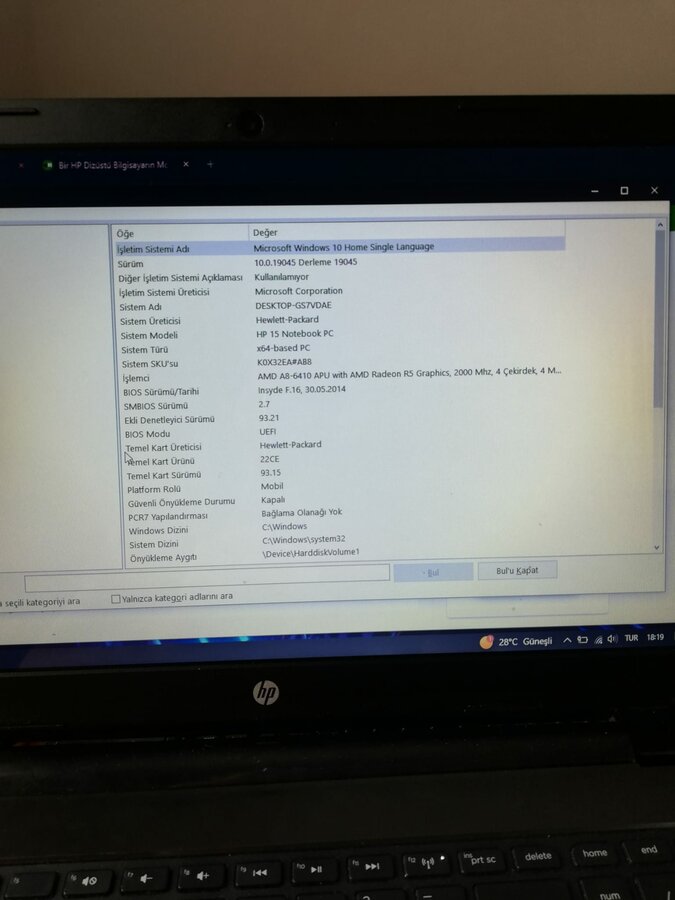Select the Önyükleme Aygıtı row
675x900 pixels.
[163, 558]
